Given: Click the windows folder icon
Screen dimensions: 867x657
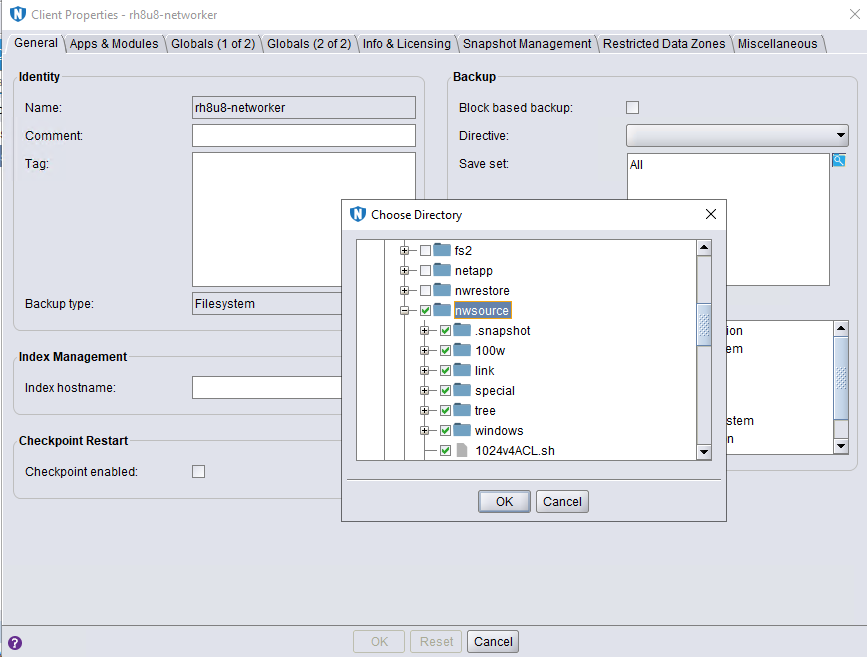Looking at the screenshot, I should tap(462, 430).
